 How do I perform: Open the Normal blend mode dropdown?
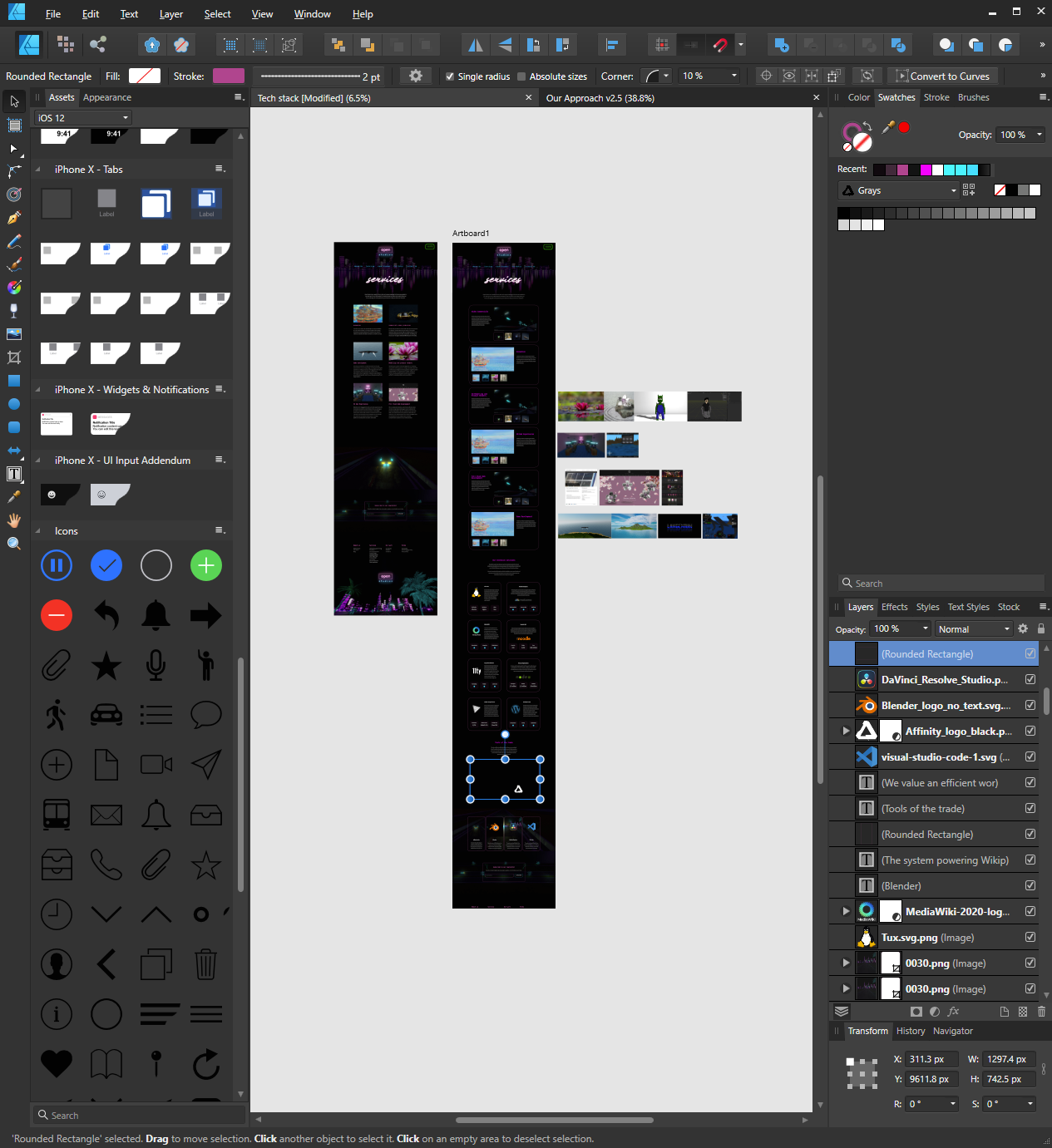click(x=973, y=629)
